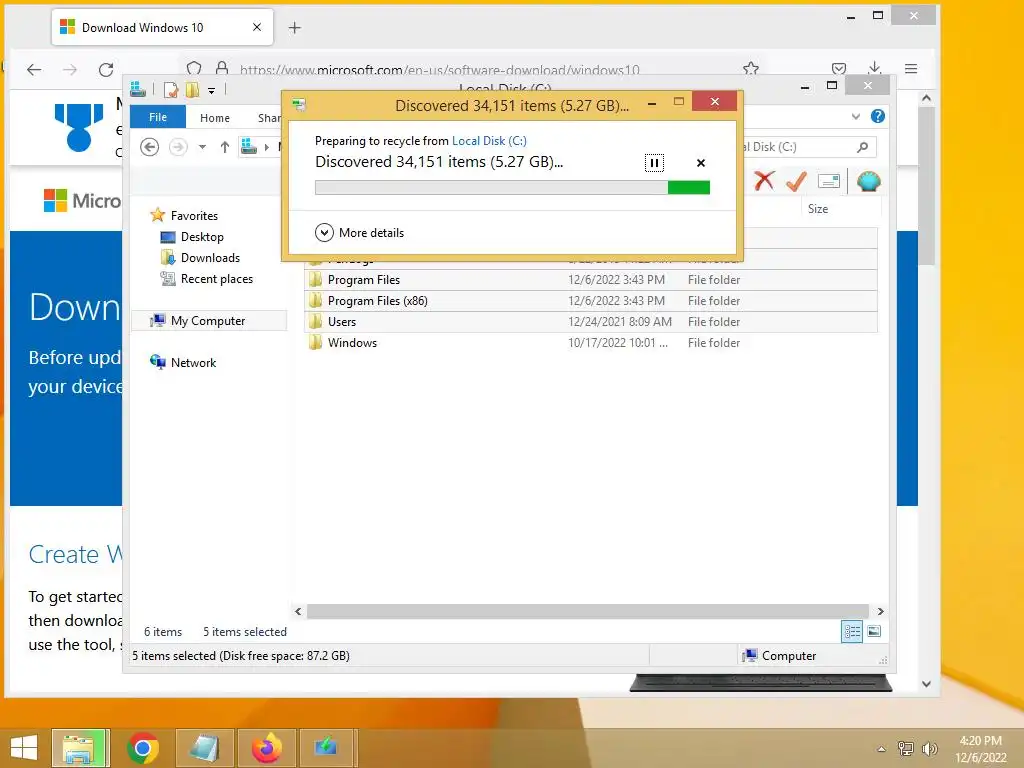Open the Windows Start button

coord(24,748)
